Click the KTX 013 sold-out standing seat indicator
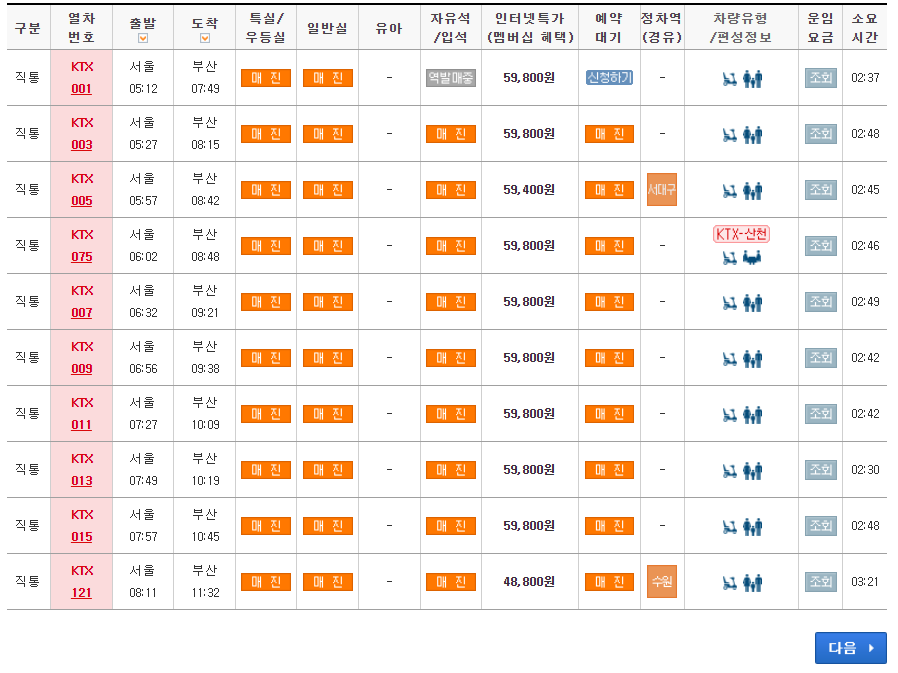 coord(451,469)
